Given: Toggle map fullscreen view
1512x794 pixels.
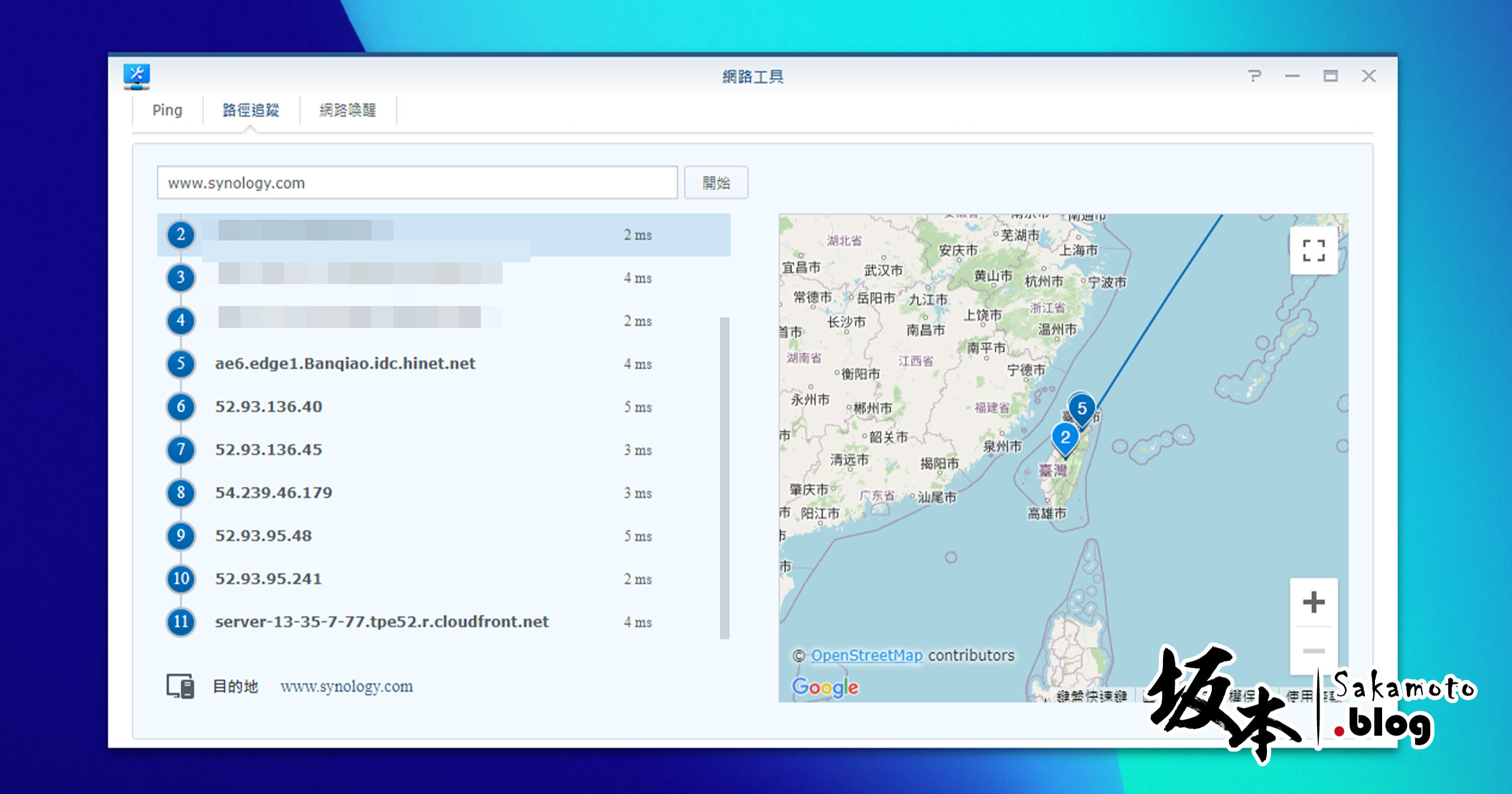Looking at the screenshot, I should (x=1314, y=250).
